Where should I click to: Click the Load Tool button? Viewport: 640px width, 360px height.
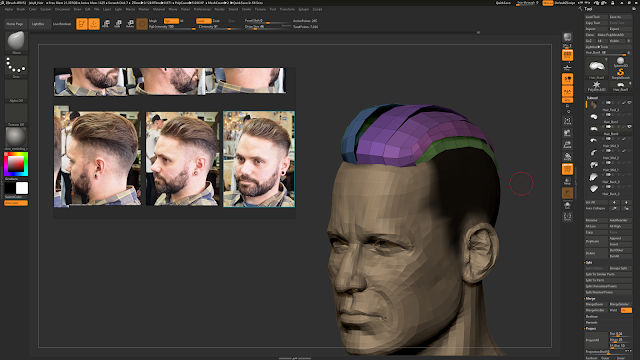[x=597, y=17]
